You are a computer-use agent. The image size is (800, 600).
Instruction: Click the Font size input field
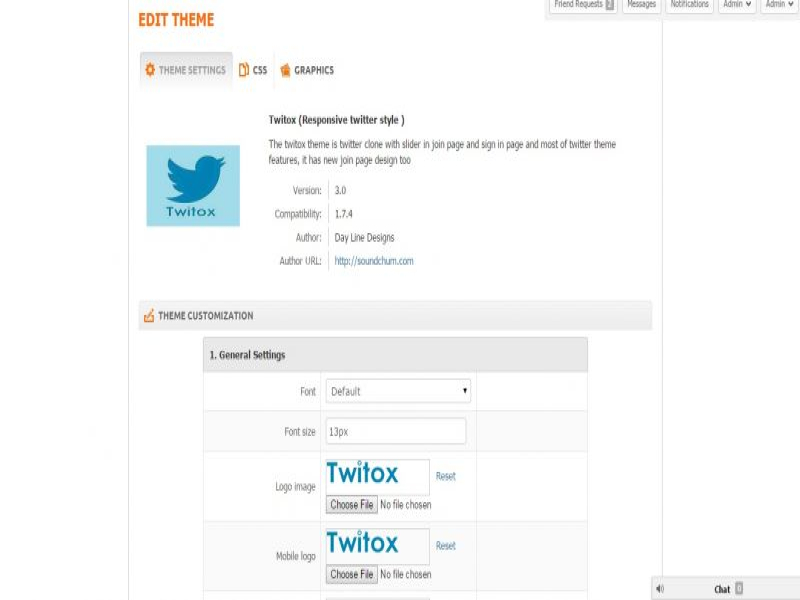click(396, 431)
